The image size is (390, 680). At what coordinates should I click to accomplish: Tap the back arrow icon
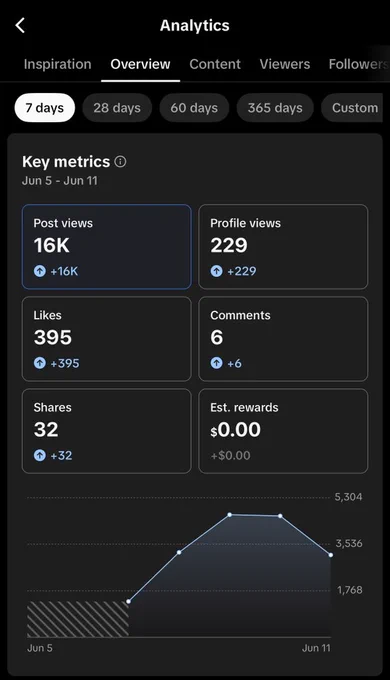coord(20,25)
